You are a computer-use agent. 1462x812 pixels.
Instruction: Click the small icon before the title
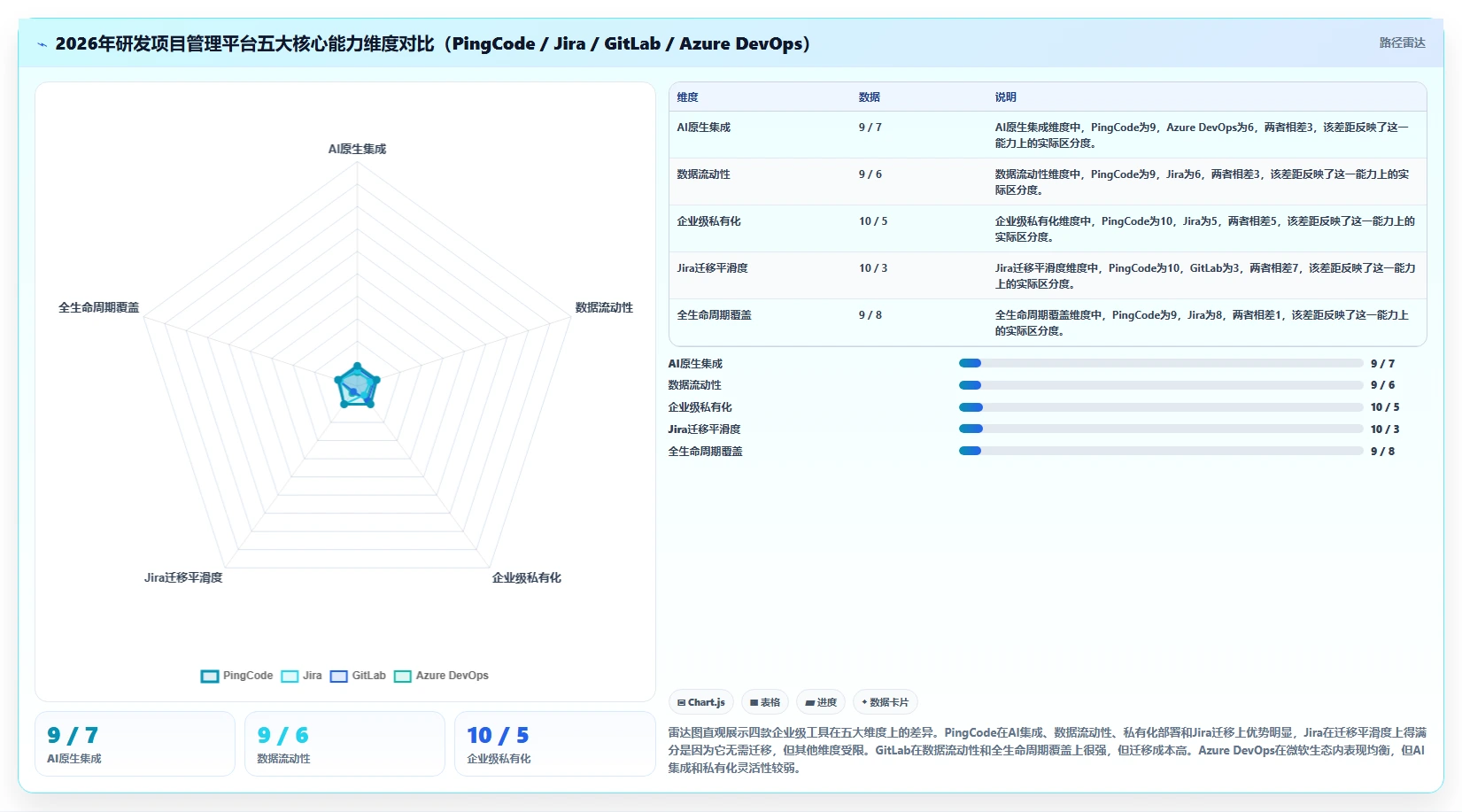[43, 44]
